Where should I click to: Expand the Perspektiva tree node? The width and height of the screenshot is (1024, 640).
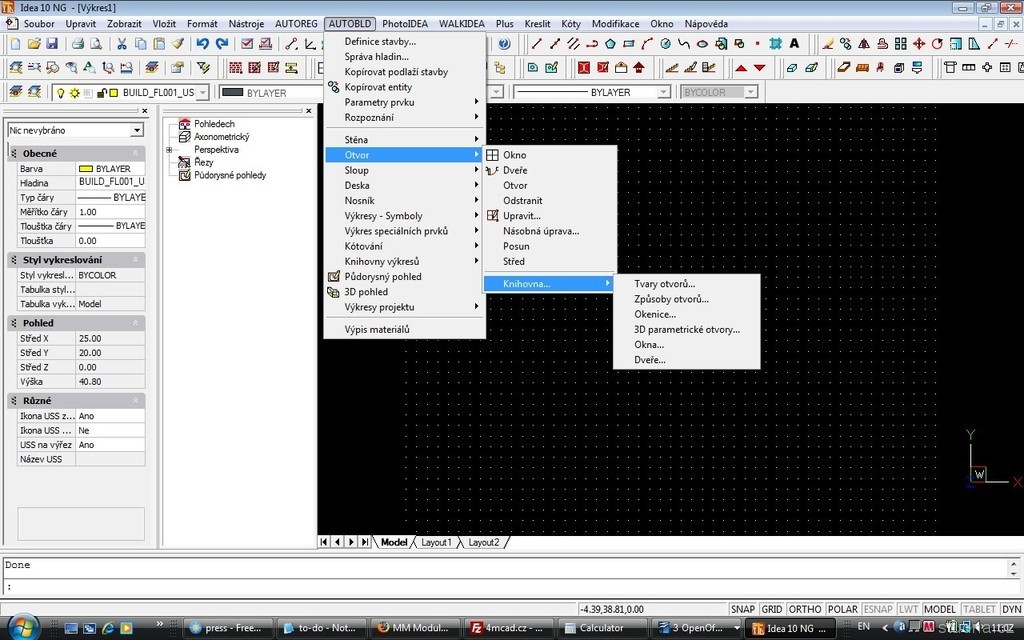(170, 149)
